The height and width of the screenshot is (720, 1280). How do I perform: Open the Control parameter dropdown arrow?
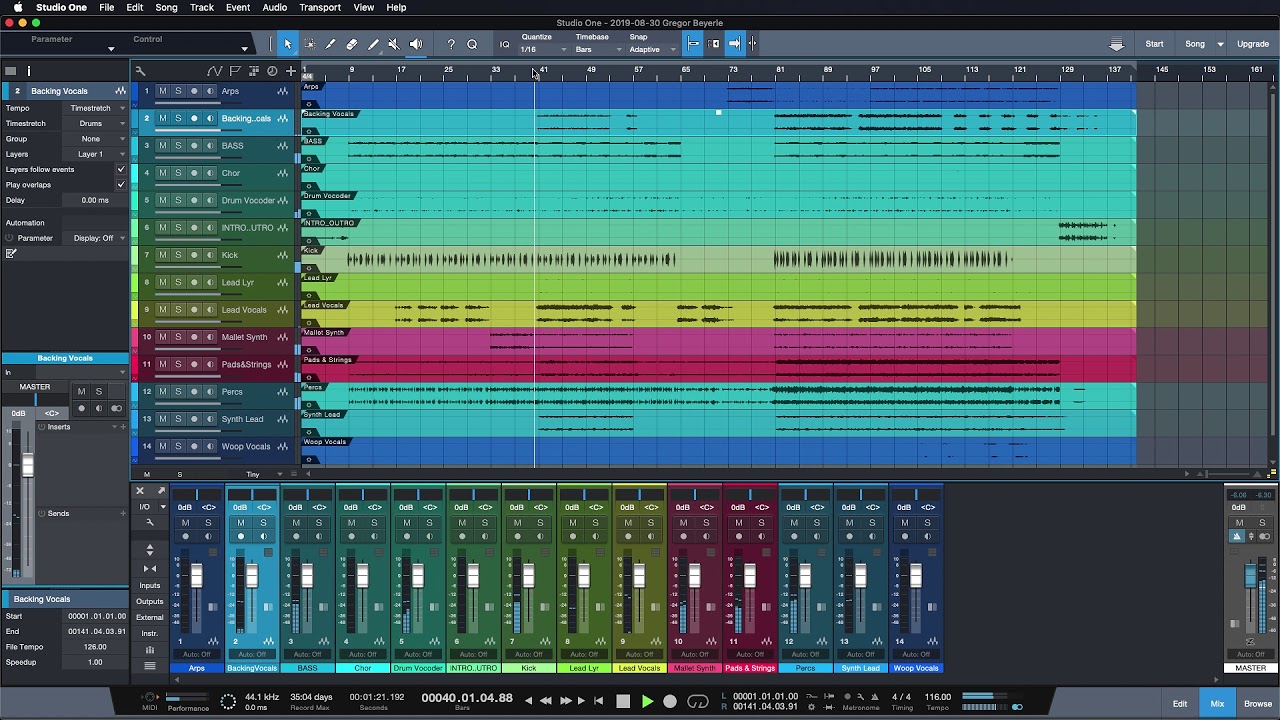coord(244,48)
